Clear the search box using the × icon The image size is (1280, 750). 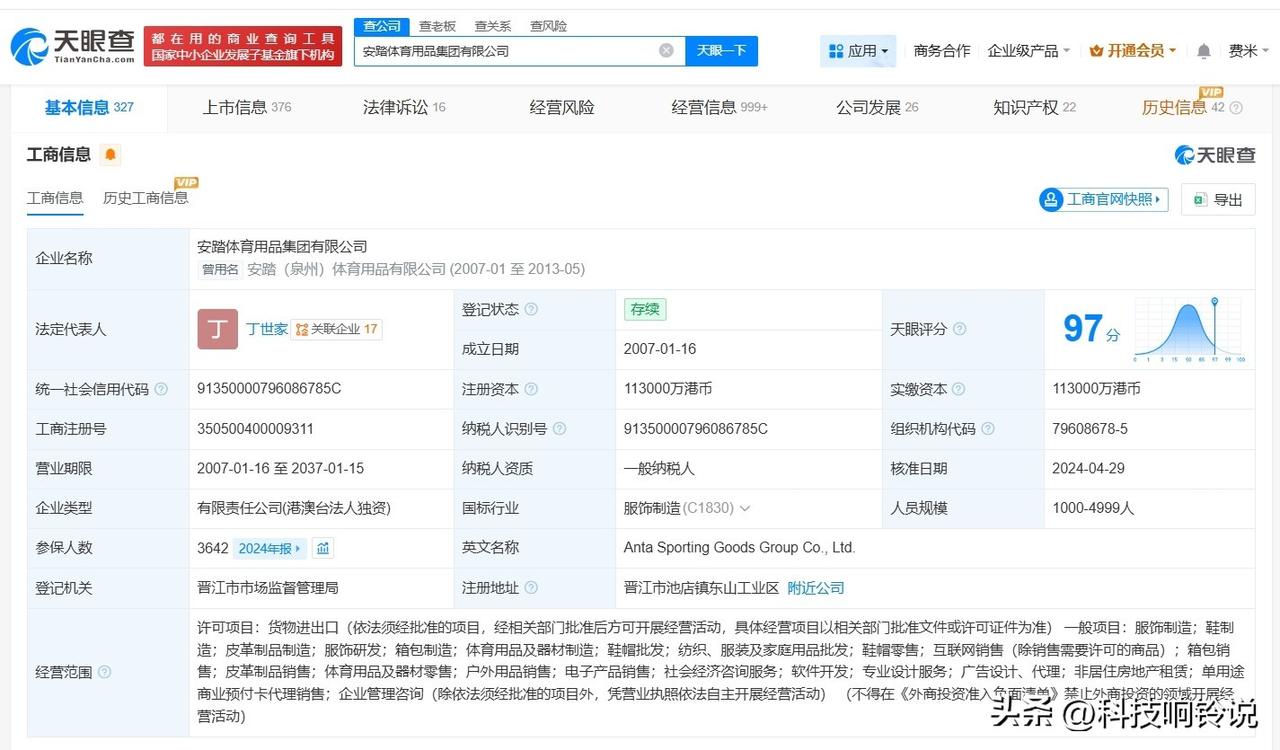665,50
